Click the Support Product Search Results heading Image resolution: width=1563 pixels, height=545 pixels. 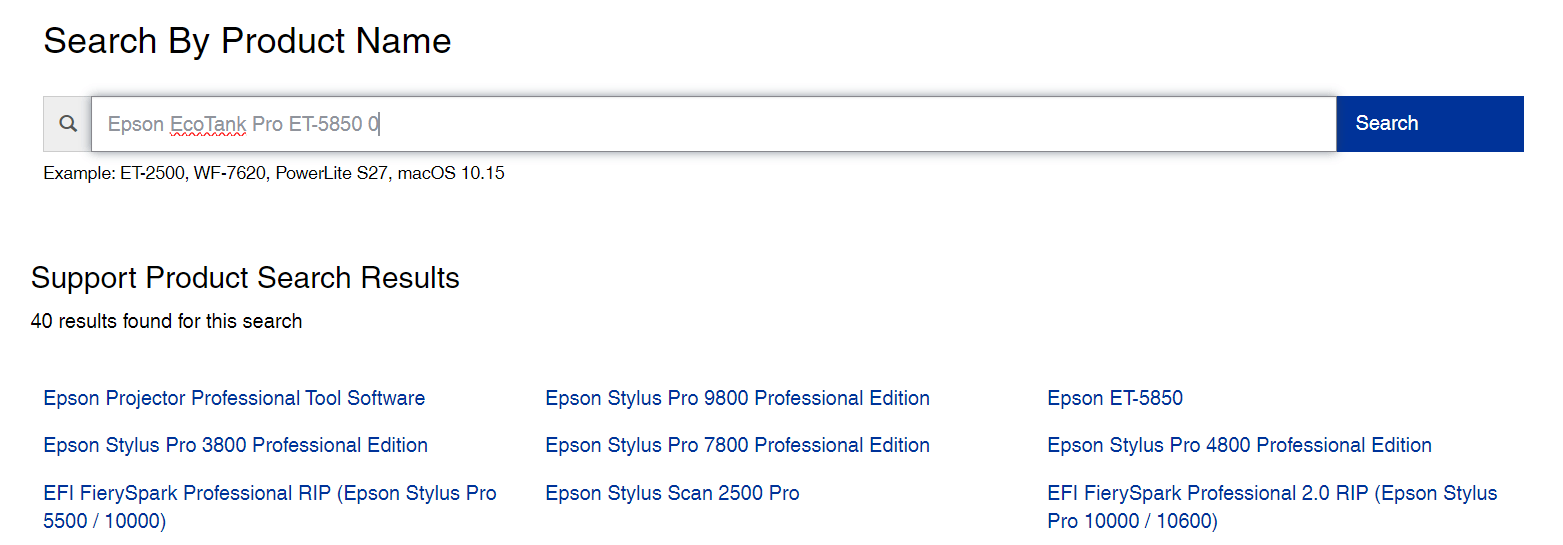245,277
